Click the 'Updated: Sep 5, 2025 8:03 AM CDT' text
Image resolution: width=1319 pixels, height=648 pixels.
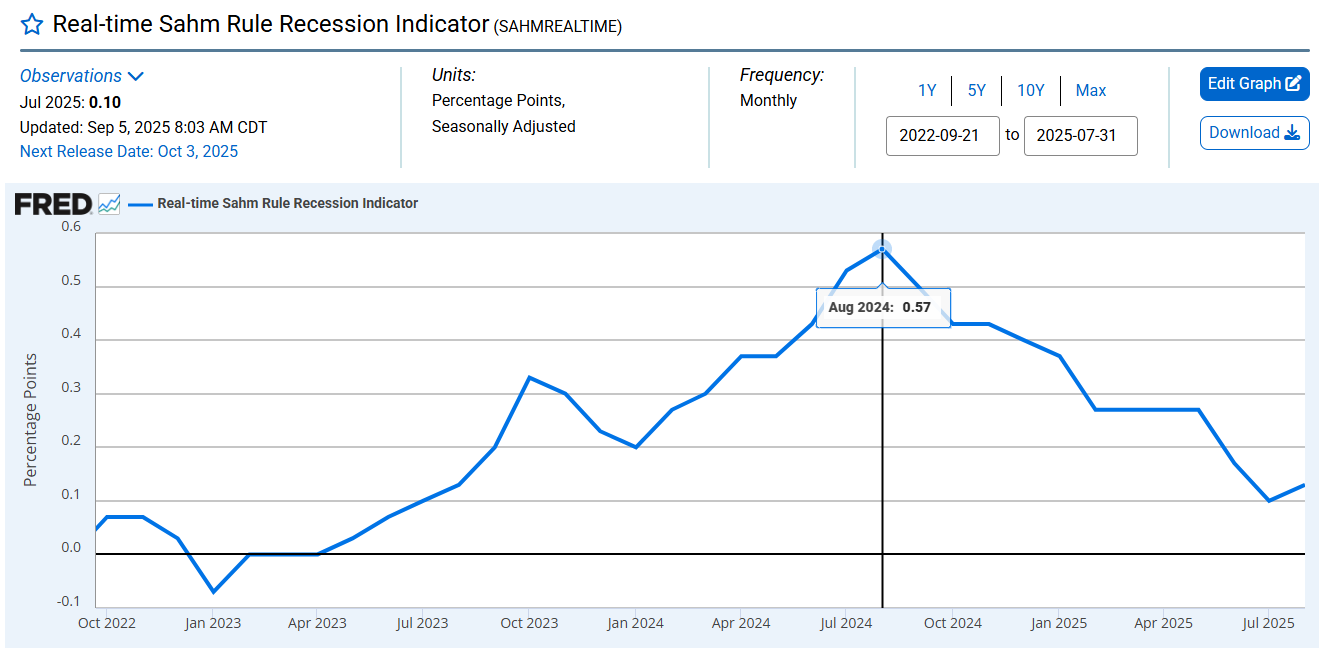tap(143, 127)
